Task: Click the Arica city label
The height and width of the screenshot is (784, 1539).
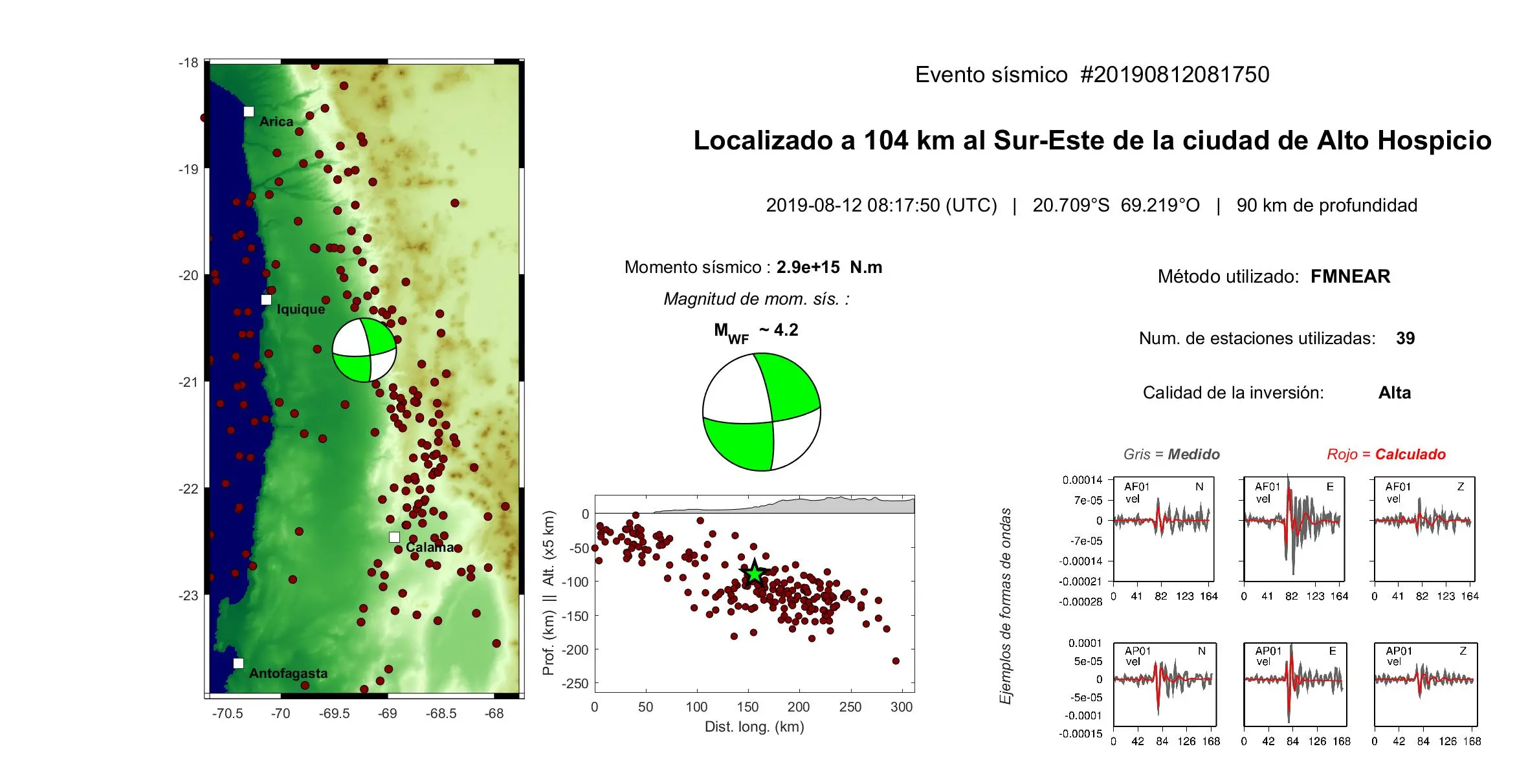Action: click(276, 122)
